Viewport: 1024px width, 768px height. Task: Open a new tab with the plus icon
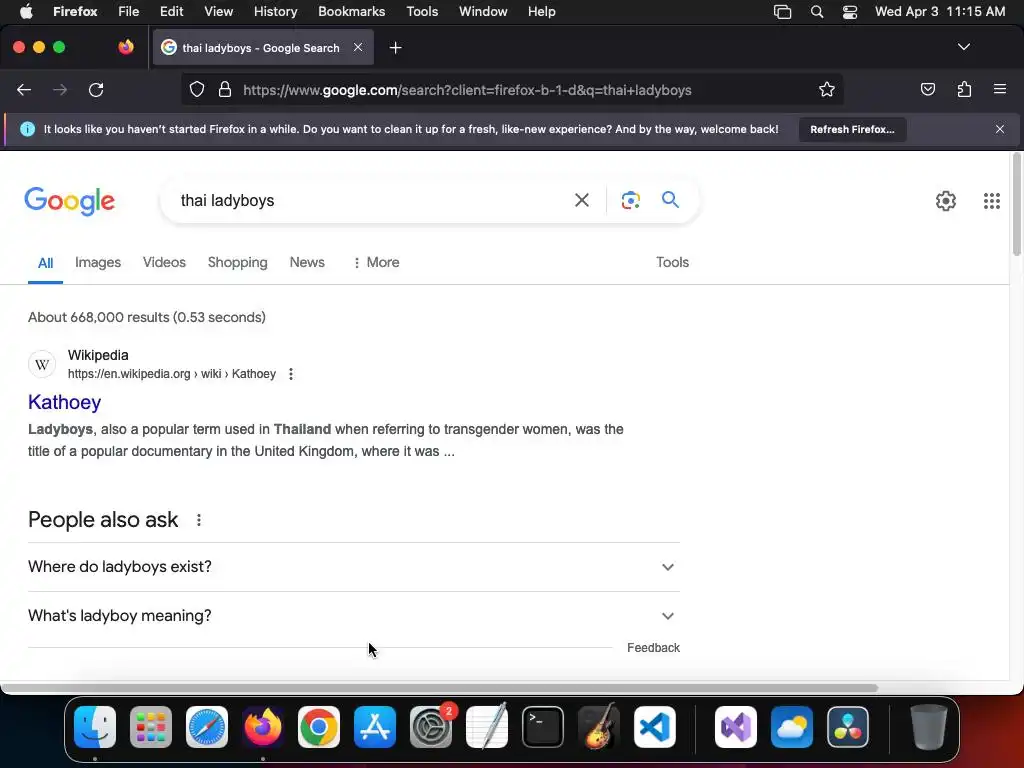pos(395,48)
